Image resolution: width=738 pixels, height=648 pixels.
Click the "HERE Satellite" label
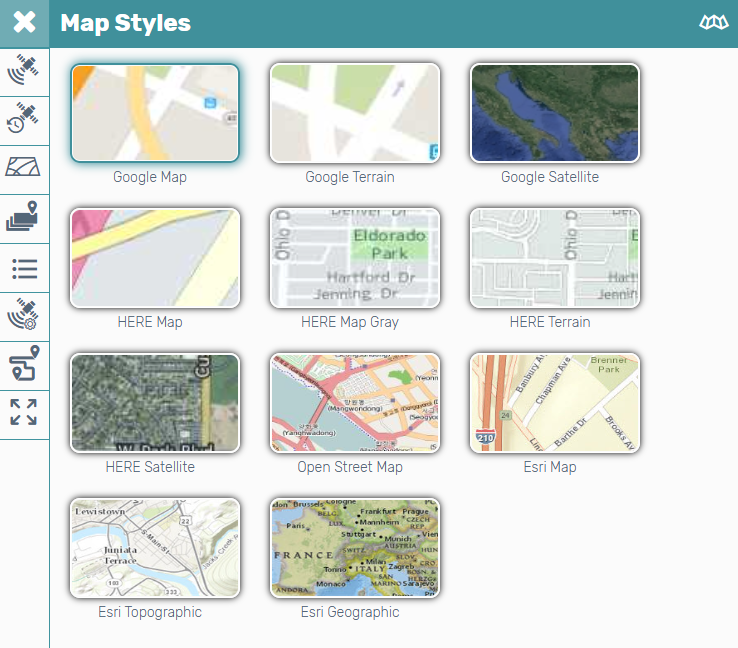(x=150, y=467)
